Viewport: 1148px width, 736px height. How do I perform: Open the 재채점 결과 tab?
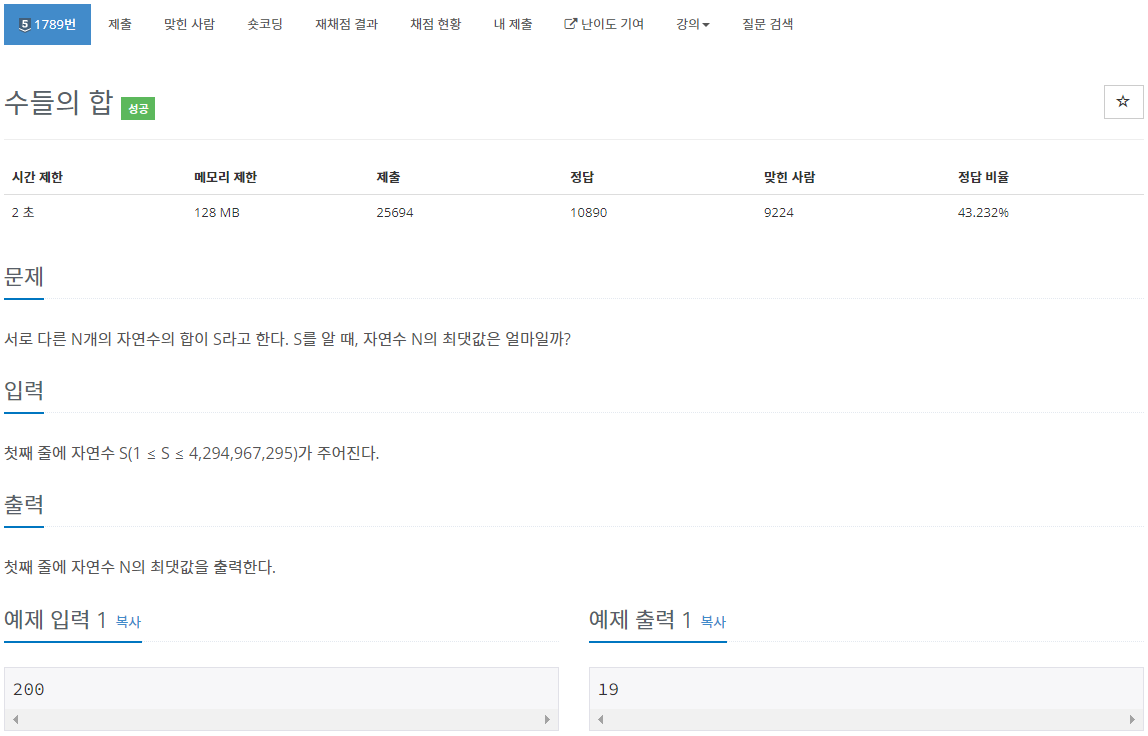tap(346, 24)
